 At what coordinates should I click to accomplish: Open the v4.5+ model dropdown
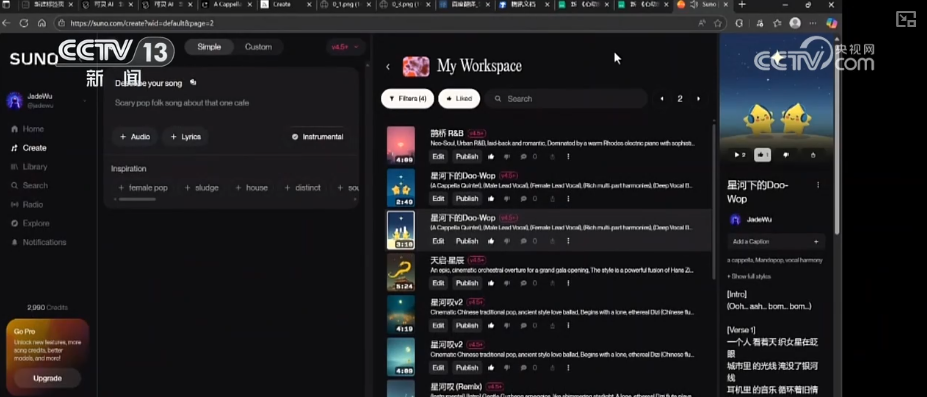coord(345,47)
